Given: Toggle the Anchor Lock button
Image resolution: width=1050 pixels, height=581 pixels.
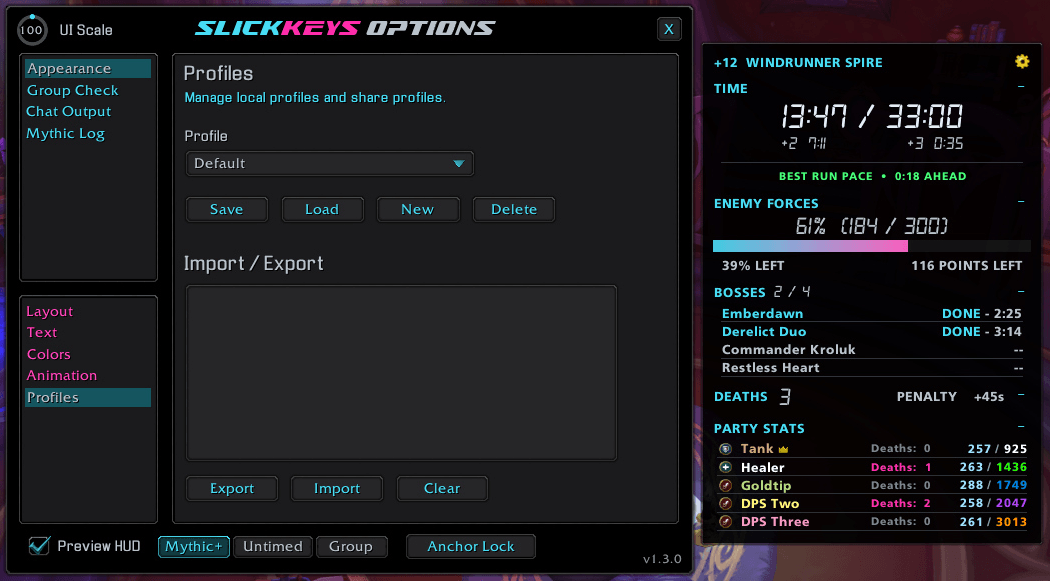Looking at the screenshot, I should 471,547.
